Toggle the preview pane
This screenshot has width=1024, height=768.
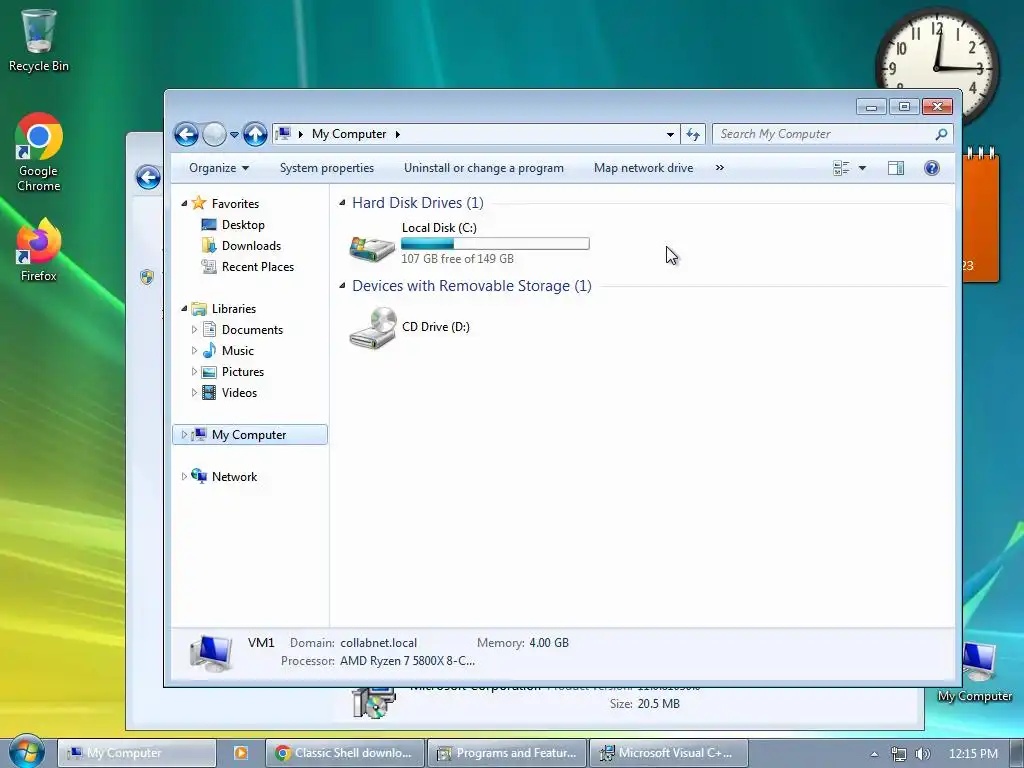[896, 168]
